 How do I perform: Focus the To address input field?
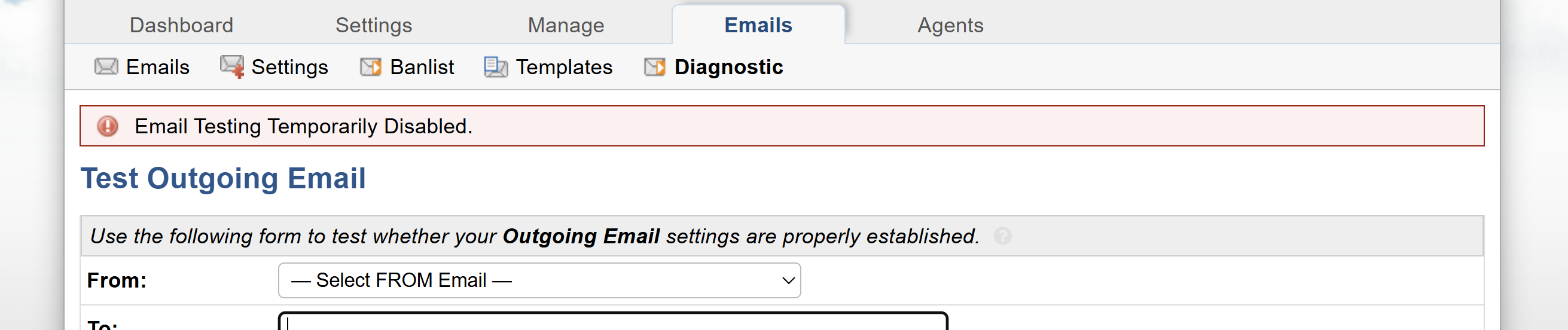pyautogui.click(x=612, y=322)
